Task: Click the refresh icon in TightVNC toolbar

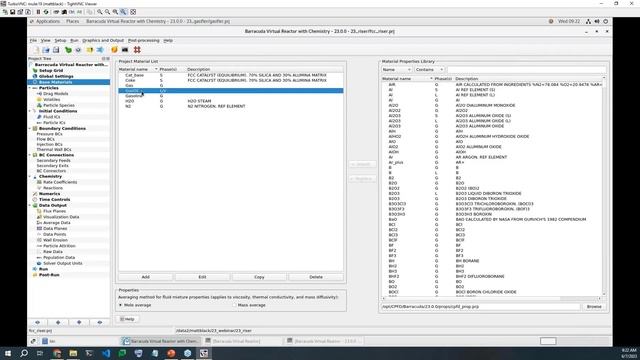Action: click(x=46, y=12)
